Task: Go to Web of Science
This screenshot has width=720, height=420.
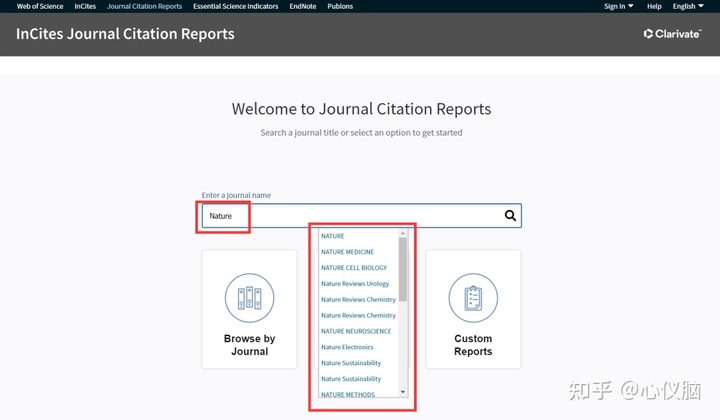Action: pyautogui.click(x=40, y=6)
